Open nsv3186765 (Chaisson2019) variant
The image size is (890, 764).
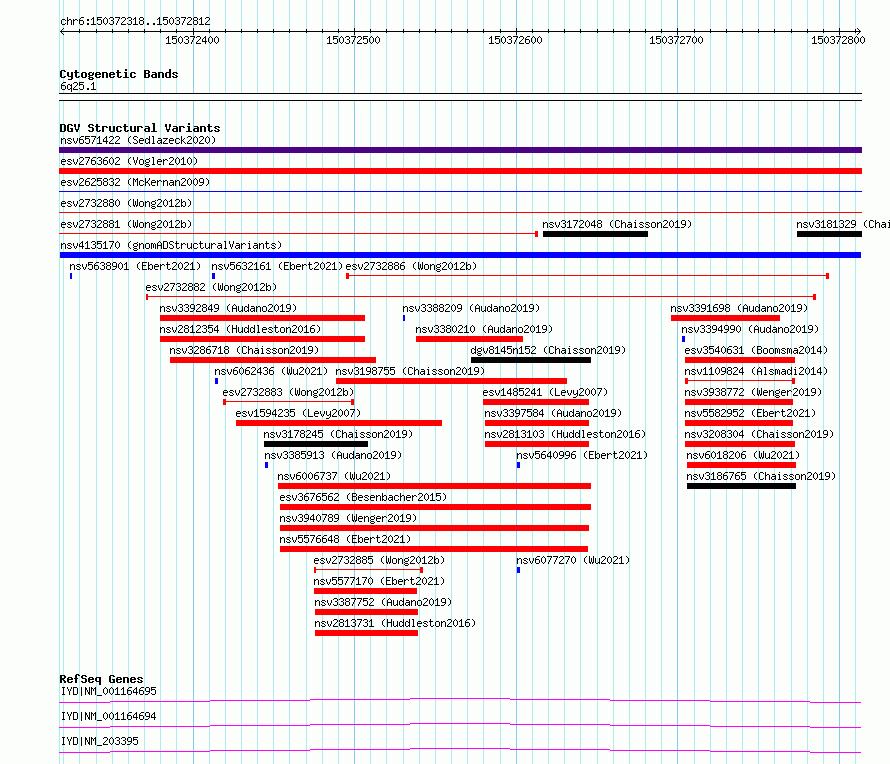[x=761, y=476]
